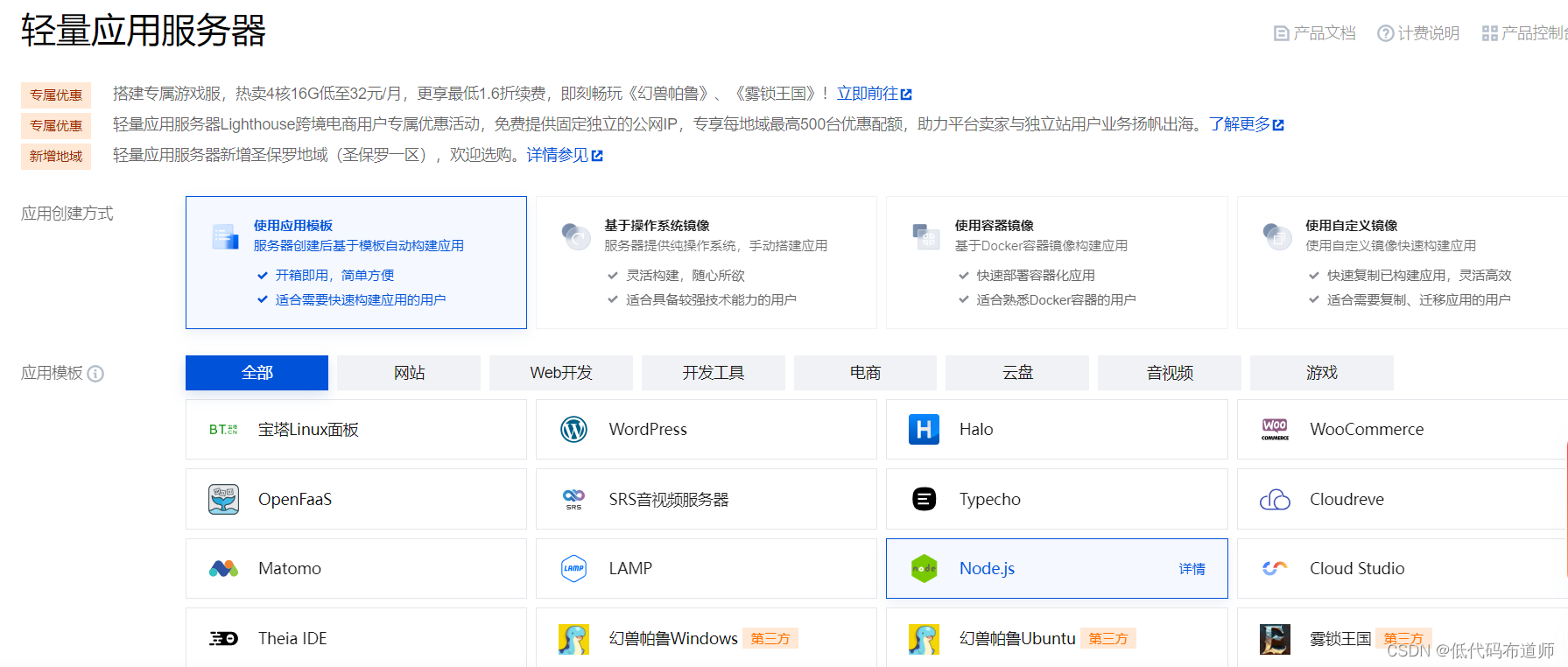Click the SRS音视频服务器 logo icon
The width and height of the screenshot is (1568, 667).
573,499
